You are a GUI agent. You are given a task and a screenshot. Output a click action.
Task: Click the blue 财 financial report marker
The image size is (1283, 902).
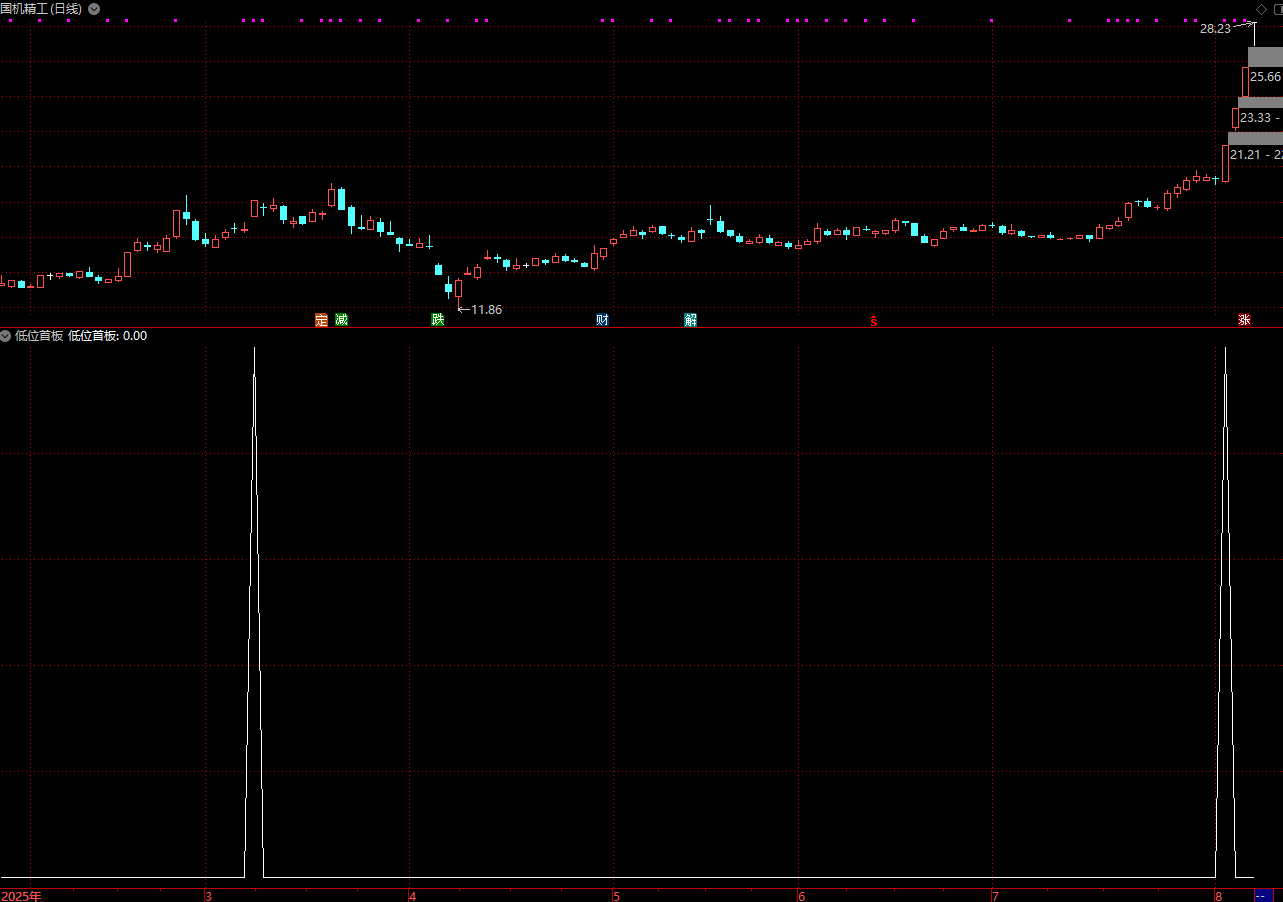pyautogui.click(x=602, y=320)
